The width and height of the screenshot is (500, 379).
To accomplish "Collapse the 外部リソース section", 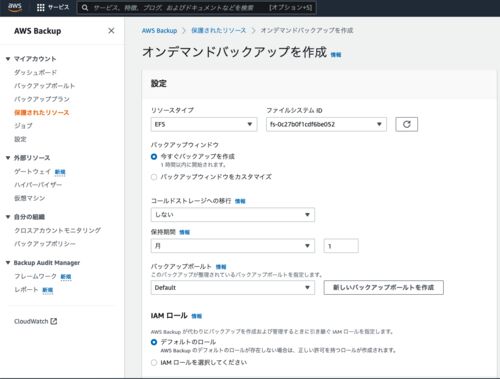I will (8, 158).
